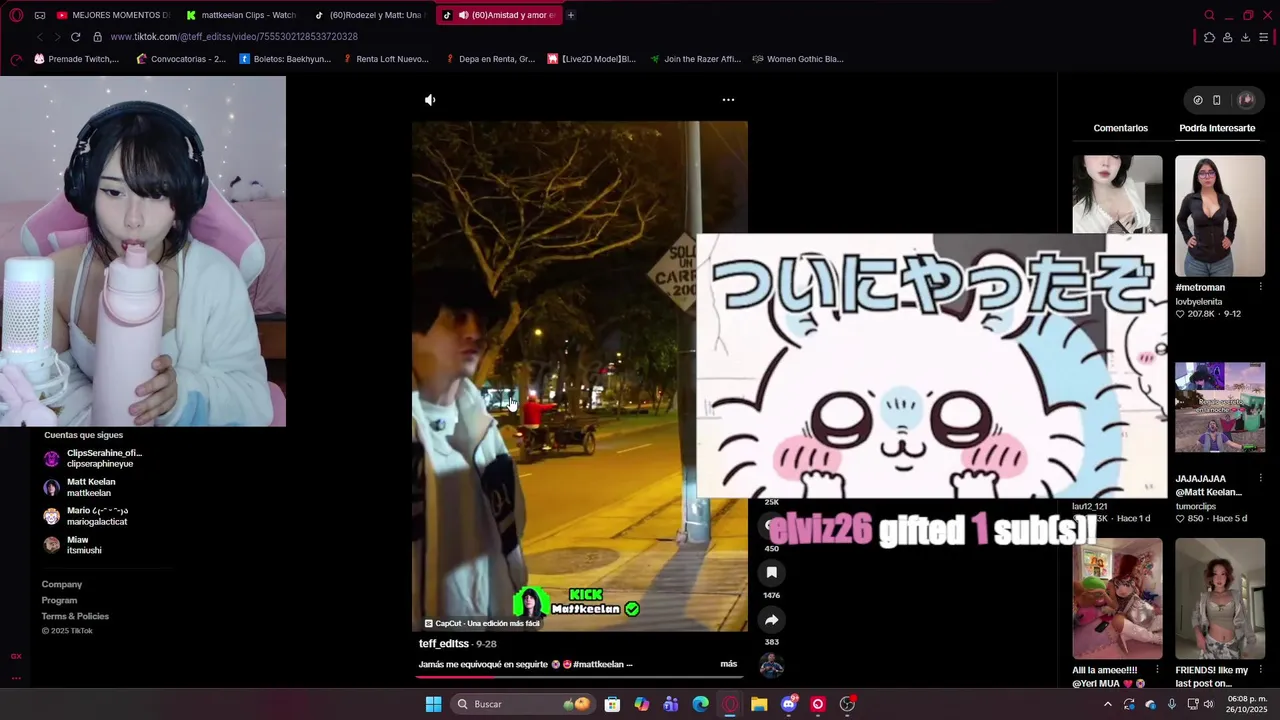Go forward to next page
The image size is (1280, 720).
(57, 37)
